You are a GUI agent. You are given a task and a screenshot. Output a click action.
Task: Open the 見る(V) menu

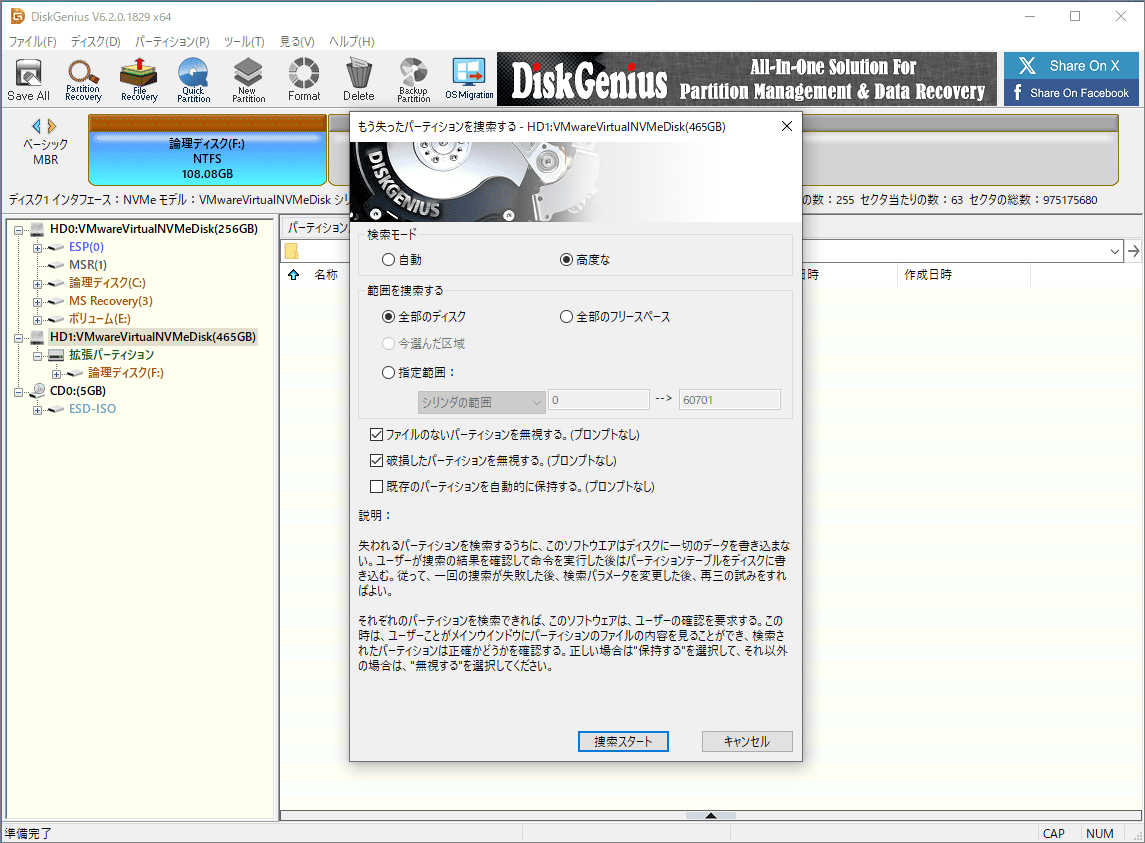(x=297, y=42)
